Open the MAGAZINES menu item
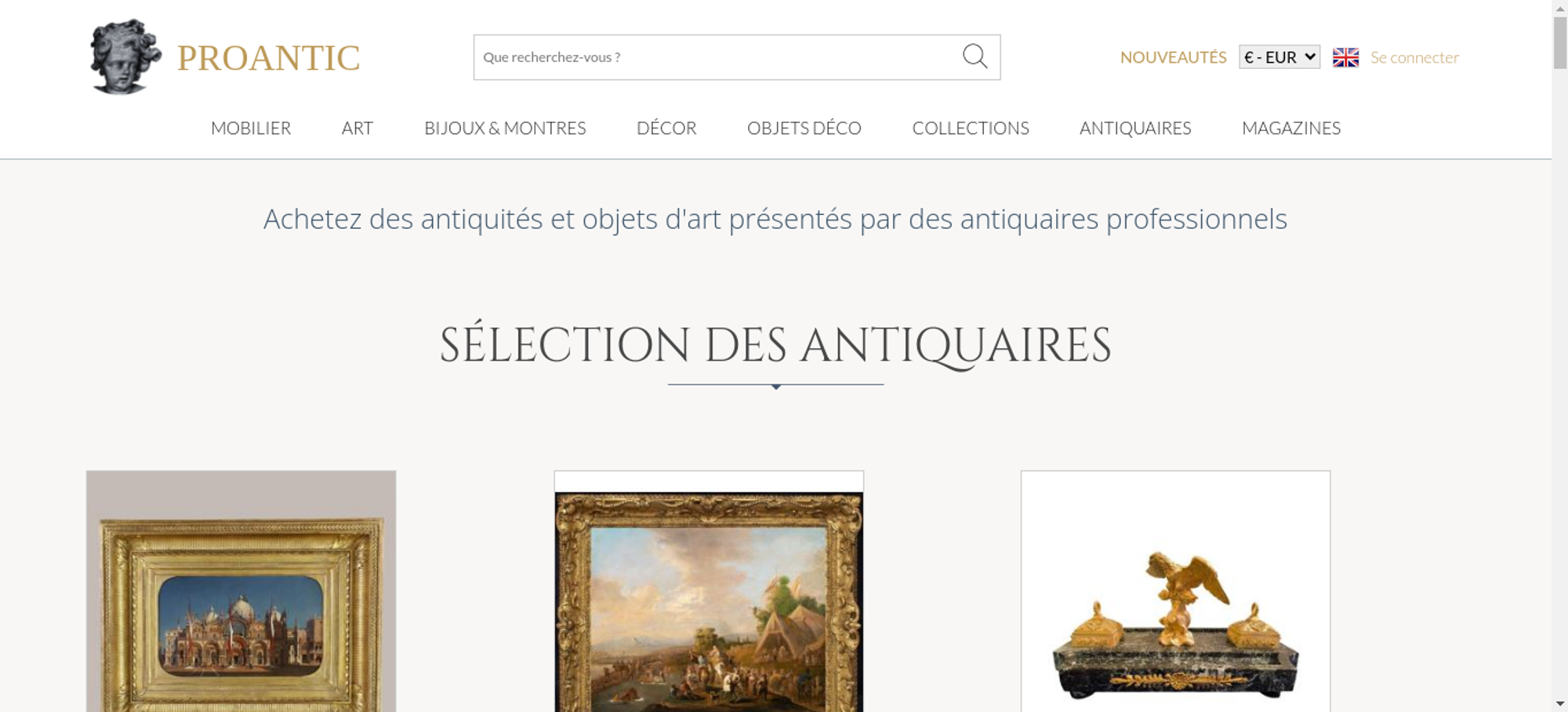1568x712 pixels. (x=1291, y=128)
